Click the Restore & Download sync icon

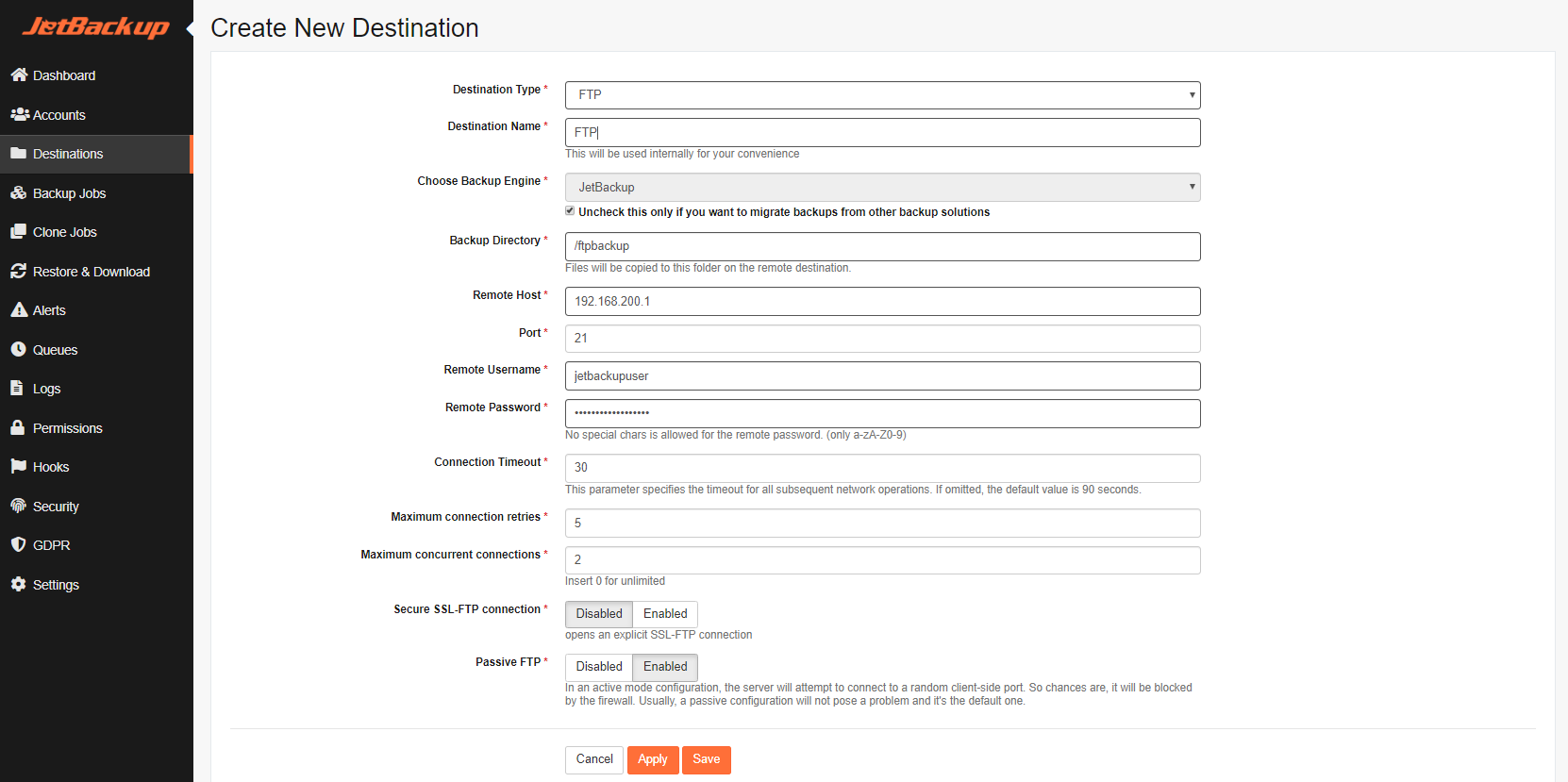coord(18,271)
